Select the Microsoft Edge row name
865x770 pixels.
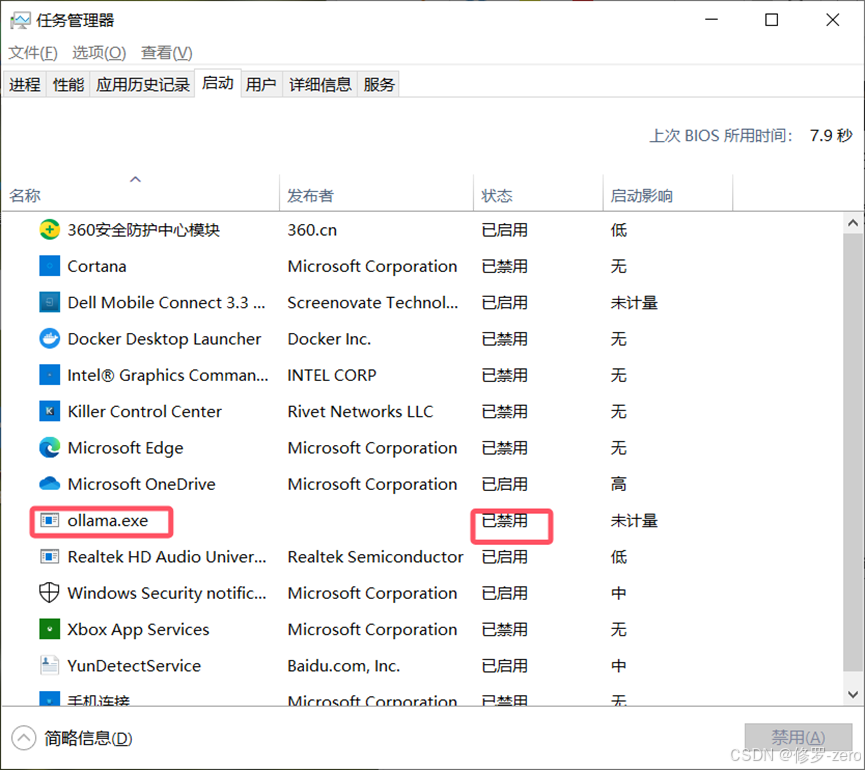coord(125,448)
